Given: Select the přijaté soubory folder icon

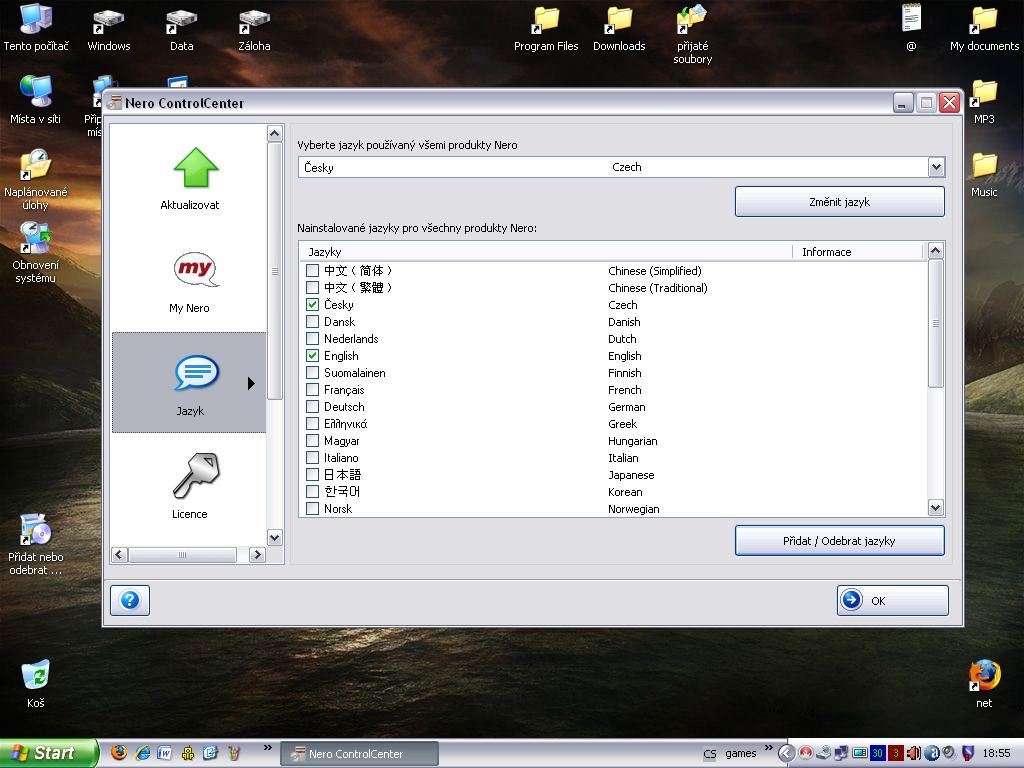Looking at the screenshot, I should [692, 35].
